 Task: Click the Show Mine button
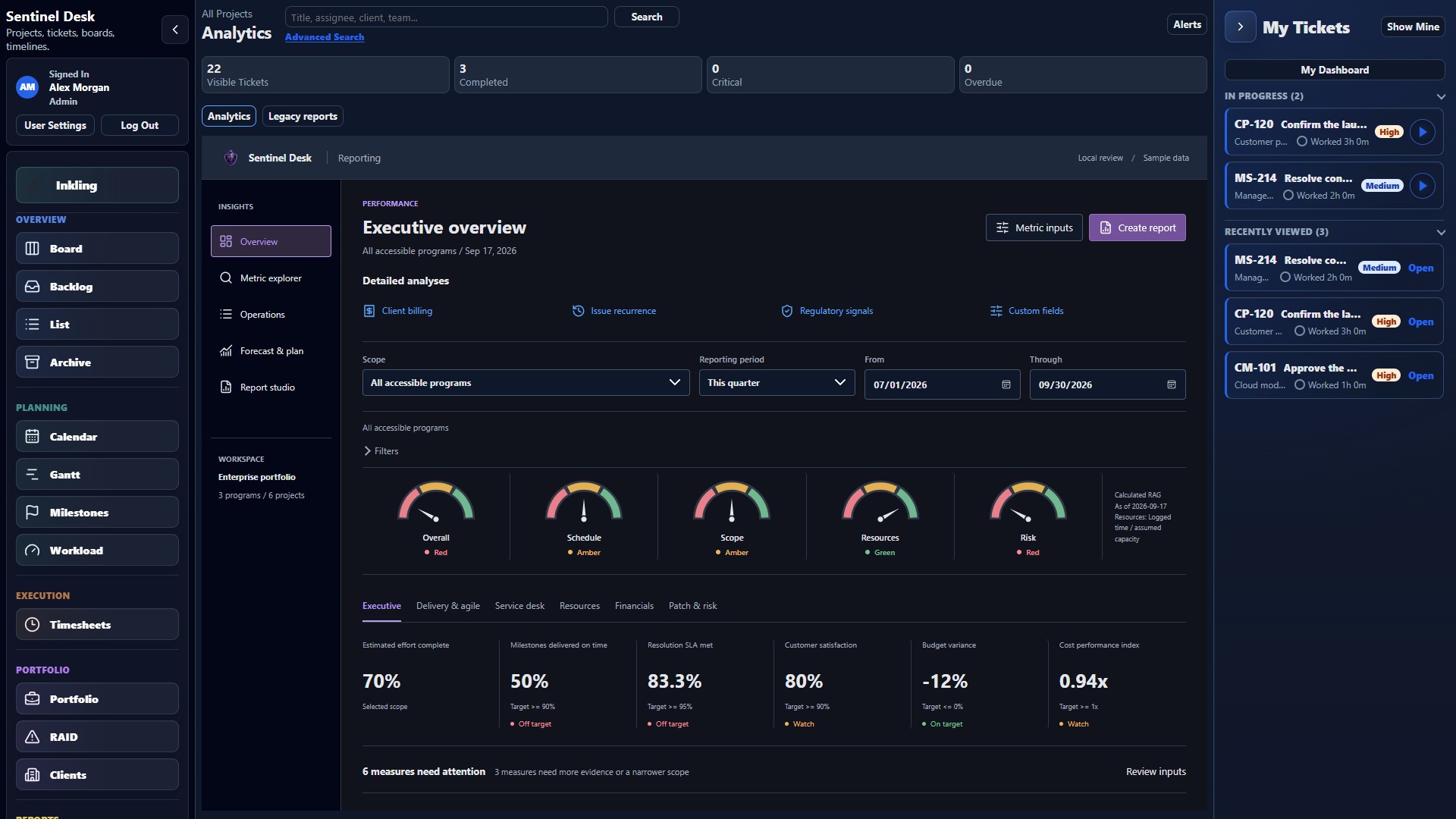1412,27
